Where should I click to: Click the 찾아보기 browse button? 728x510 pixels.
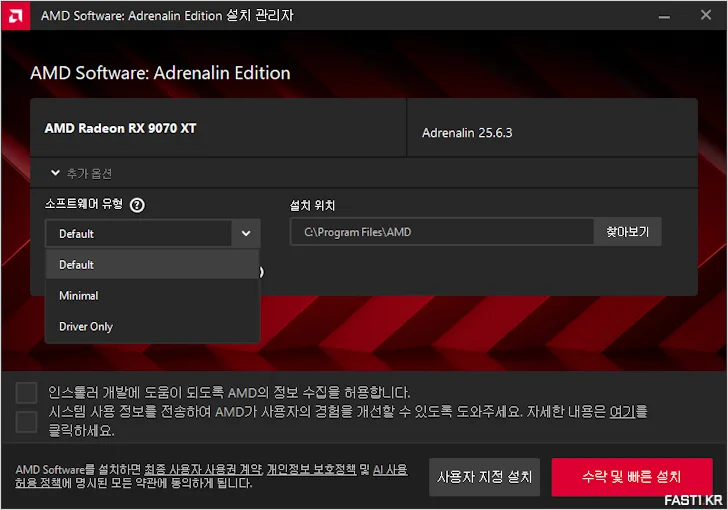tap(627, 231)
